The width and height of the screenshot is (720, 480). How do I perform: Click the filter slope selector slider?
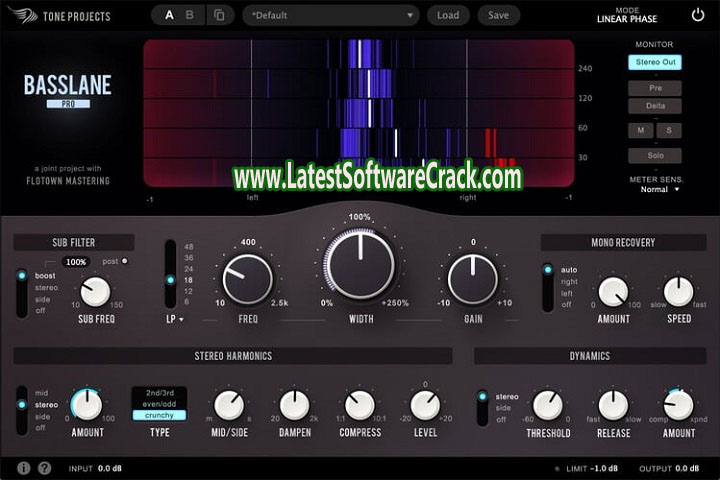pos(170,274)
